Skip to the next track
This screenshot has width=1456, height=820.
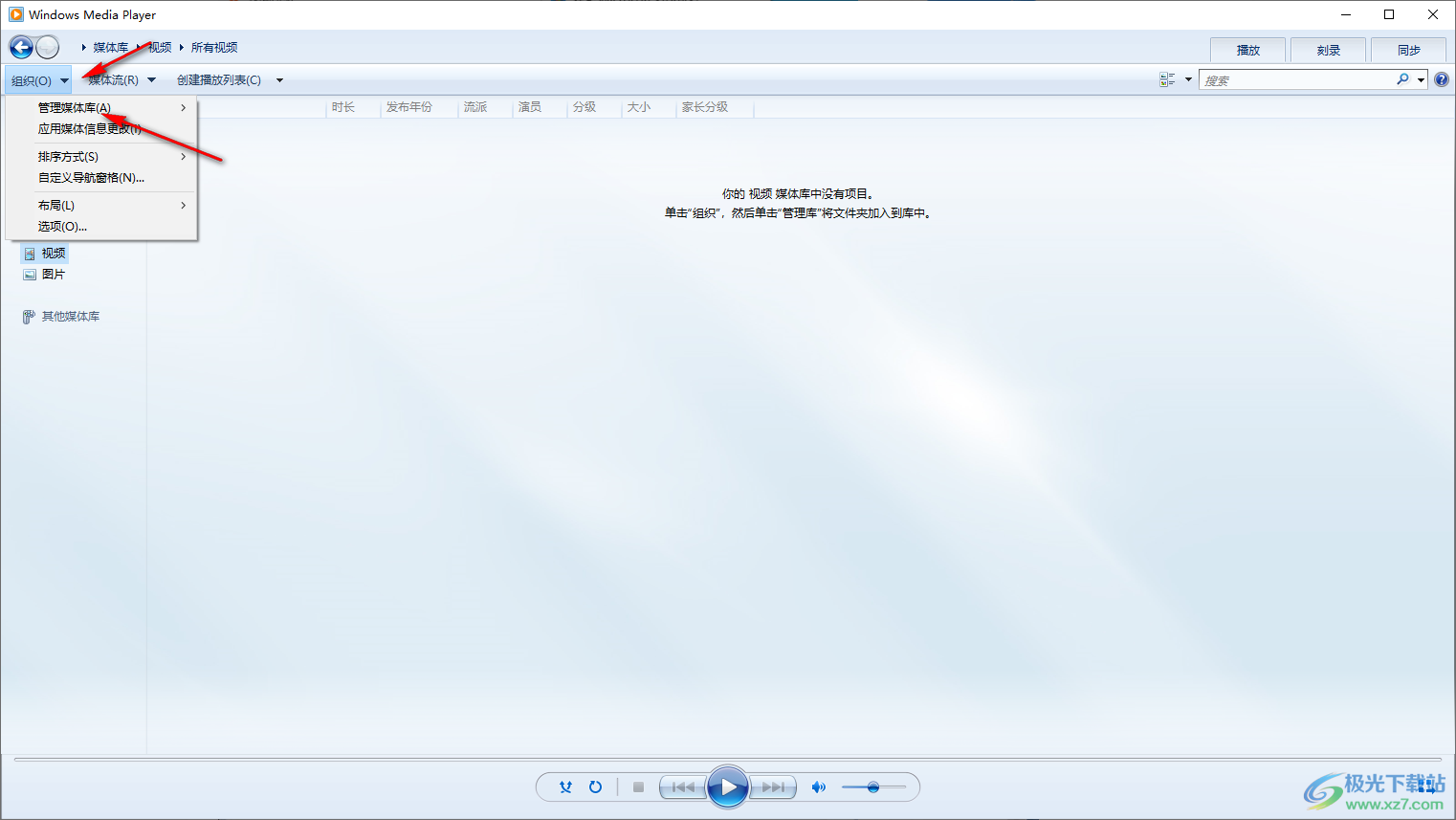(x=773, y=787)
